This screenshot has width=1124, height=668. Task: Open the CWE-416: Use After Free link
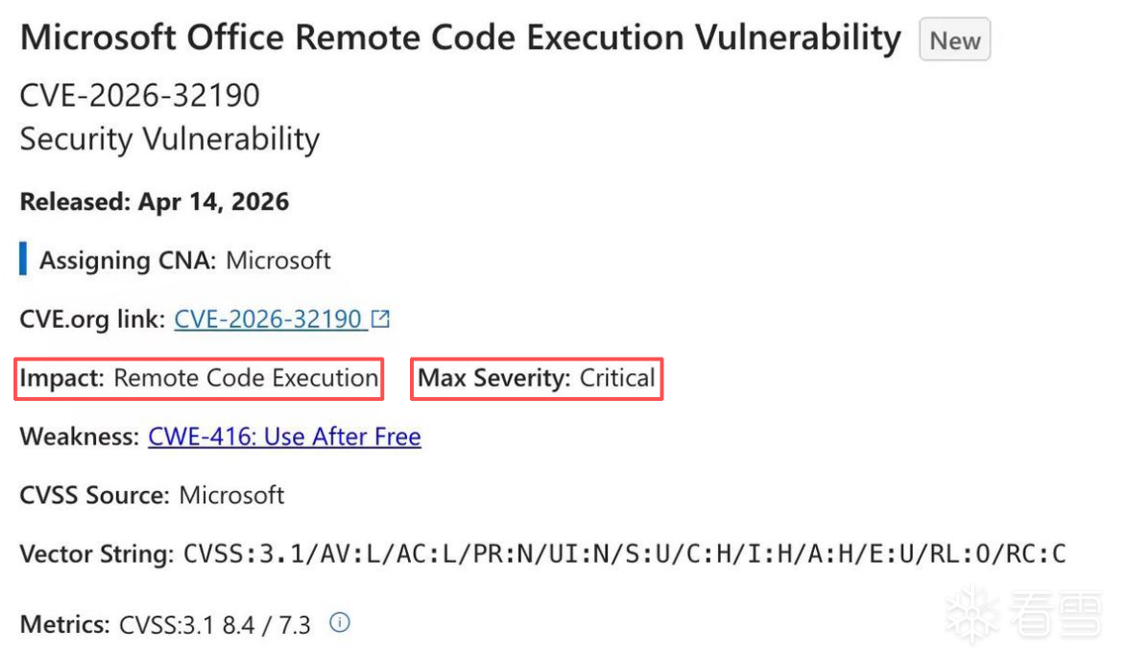point(284,437)
